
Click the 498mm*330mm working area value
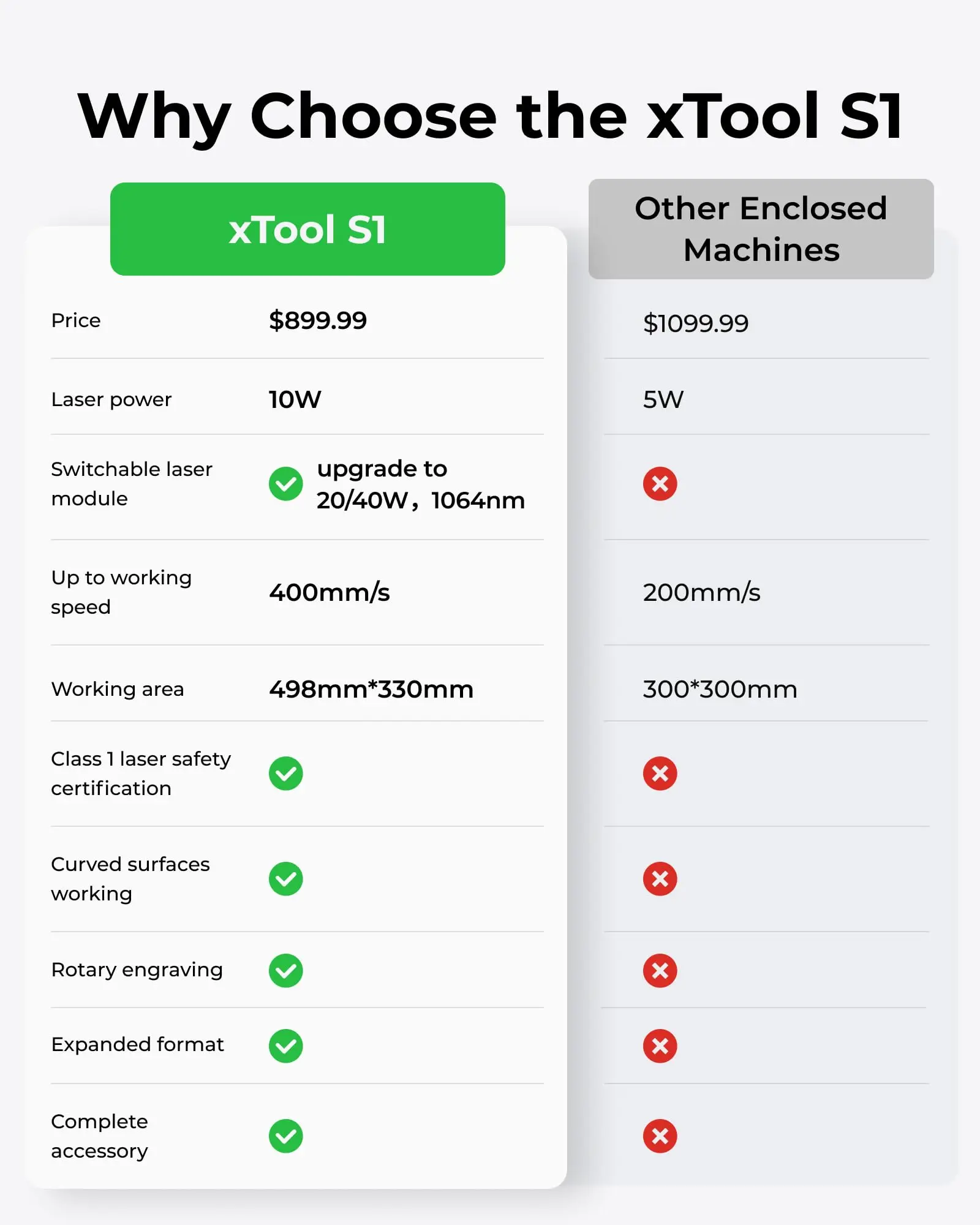[371, 690]
